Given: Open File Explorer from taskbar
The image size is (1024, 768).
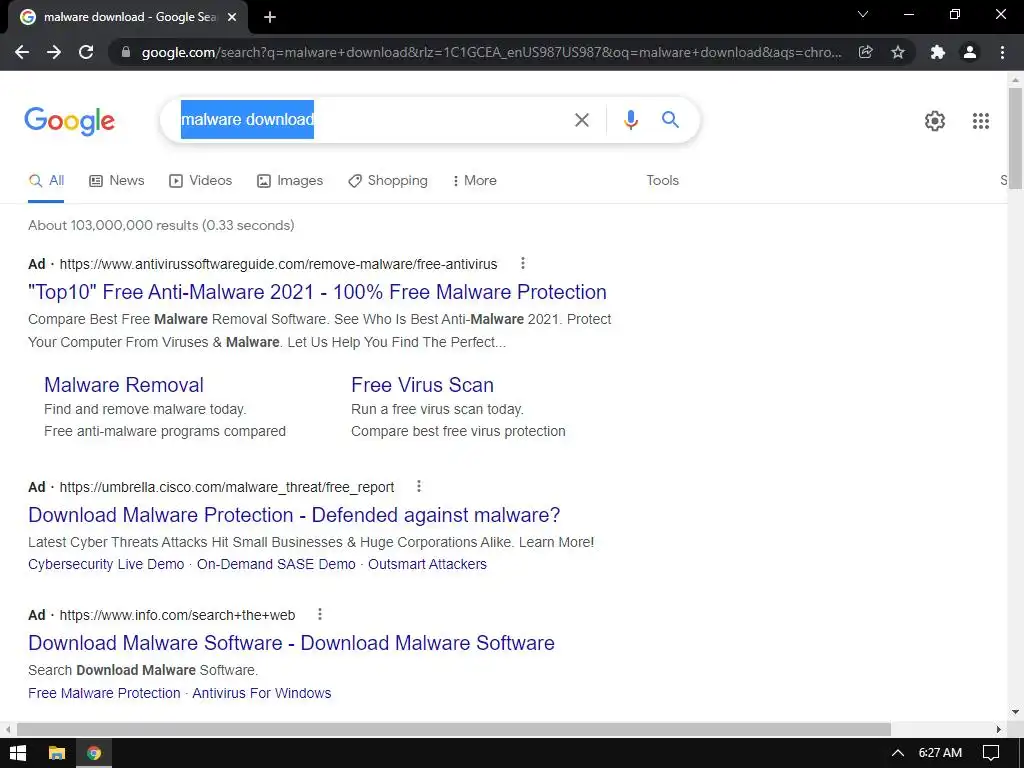Looking at the screenshot, I should (57, 753).
